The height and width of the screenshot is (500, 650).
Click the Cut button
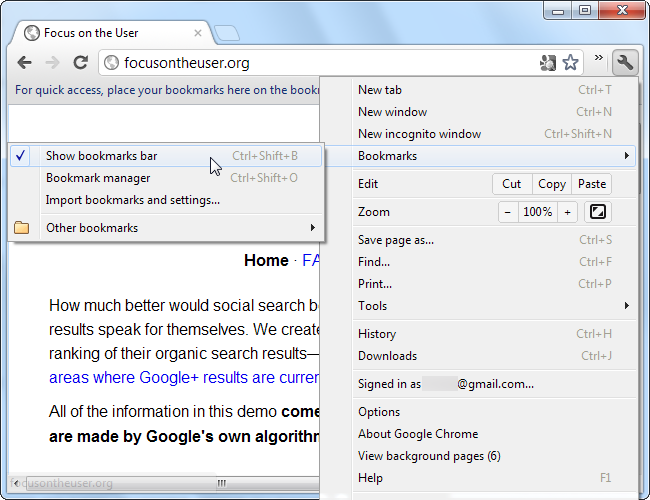tap(512, 184)
